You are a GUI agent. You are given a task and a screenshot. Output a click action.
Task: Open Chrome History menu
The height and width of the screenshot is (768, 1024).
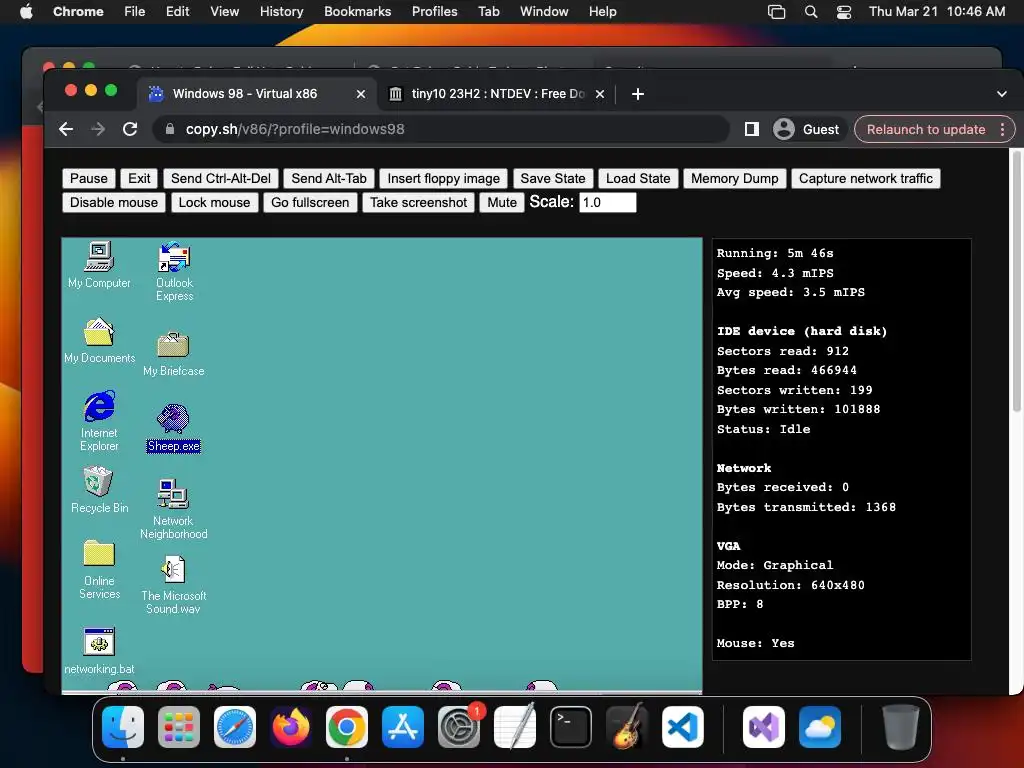pos(281,12)
